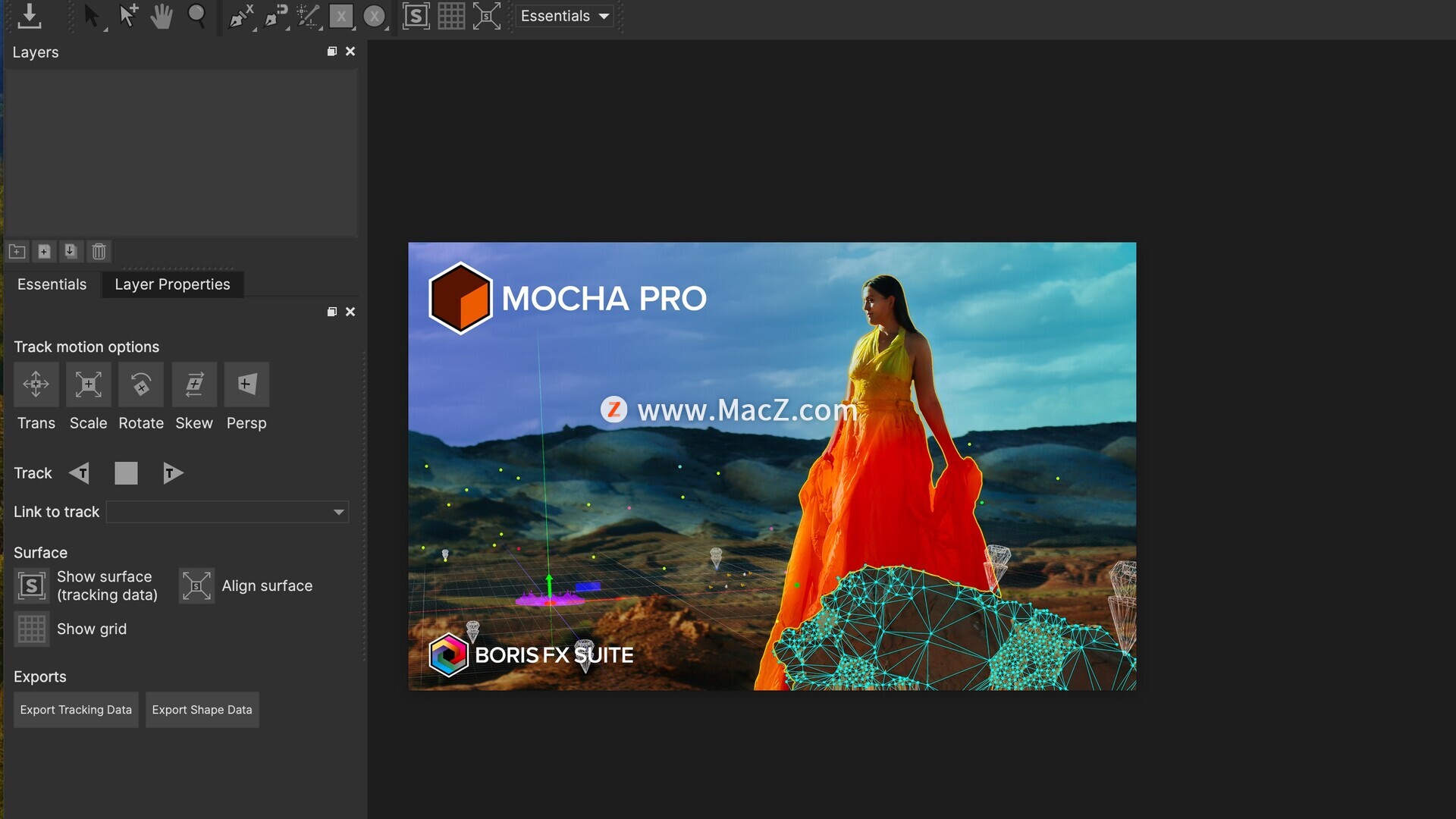Viewport: 1456px width, 819px height.
Task: Click the Stop tracking square button
Action: 126,473
